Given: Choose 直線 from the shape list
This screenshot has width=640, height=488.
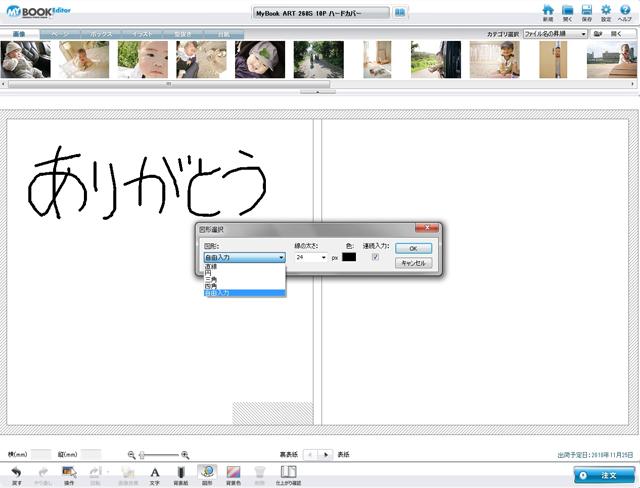Looking at the screenshot, I should tap(244, 267).
